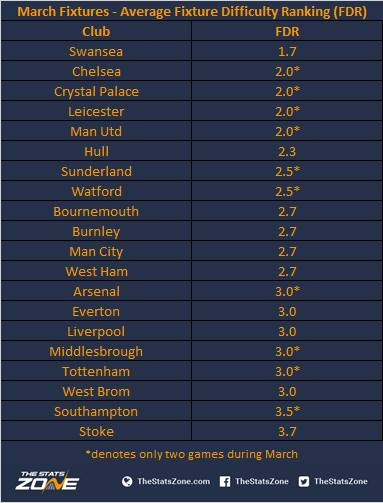This screenshot has height=503, width=383.
Task: Open TheStatsZone.com website link
Action: point(174,481)
